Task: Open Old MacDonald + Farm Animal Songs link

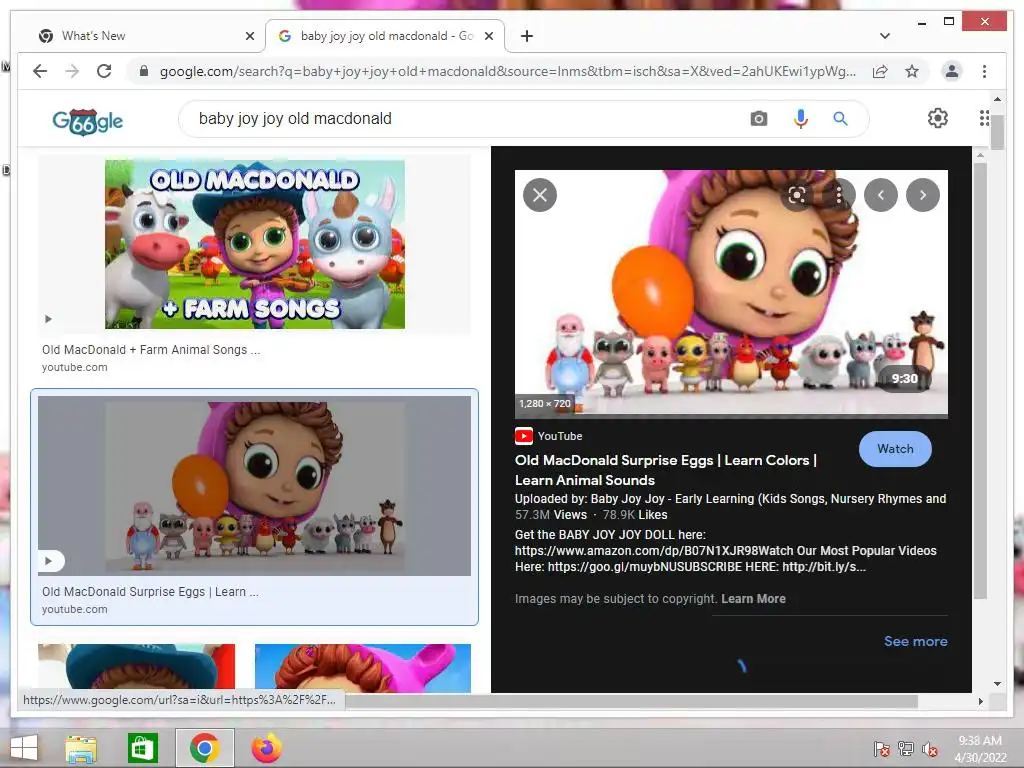Action: point(151,350)
